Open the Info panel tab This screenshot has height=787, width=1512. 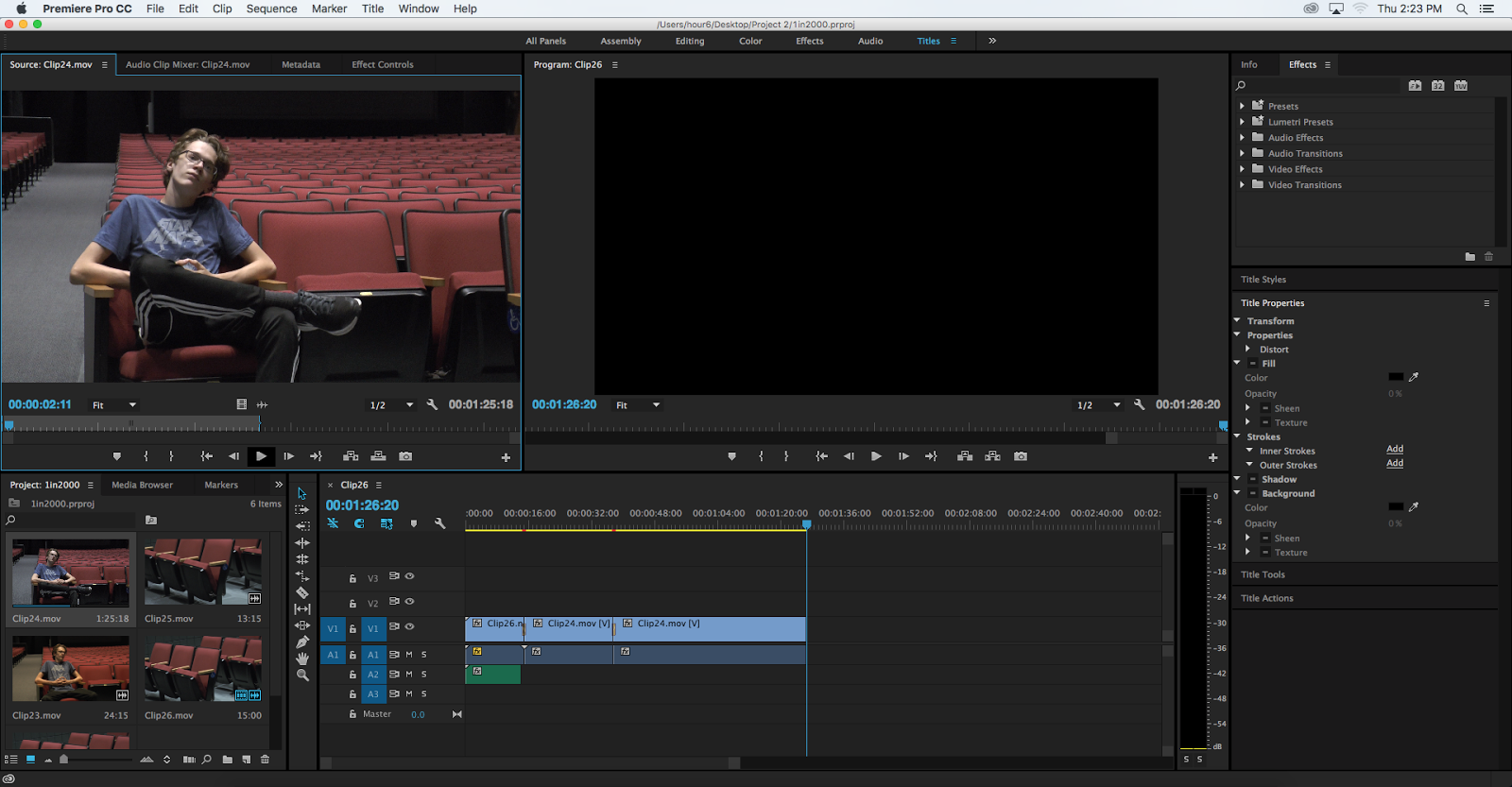(x=1249, y=64)
